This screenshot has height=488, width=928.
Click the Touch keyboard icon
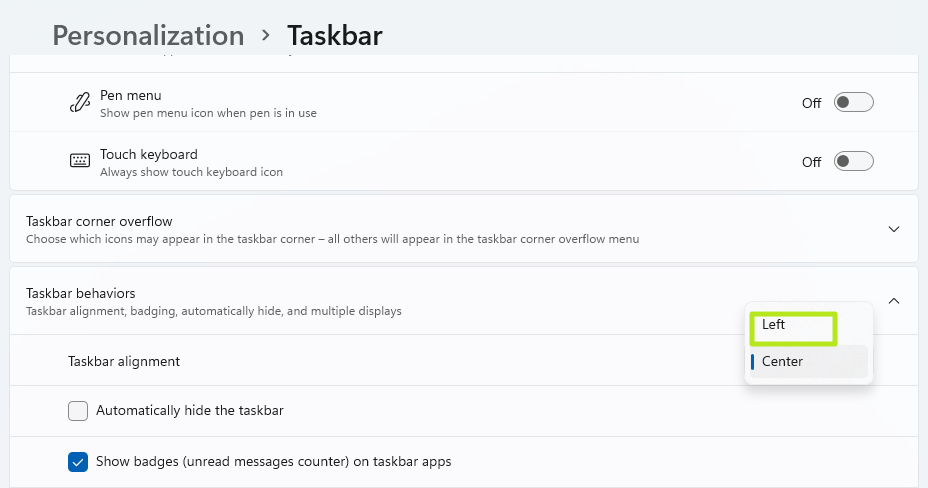click(x=80, y=161)
